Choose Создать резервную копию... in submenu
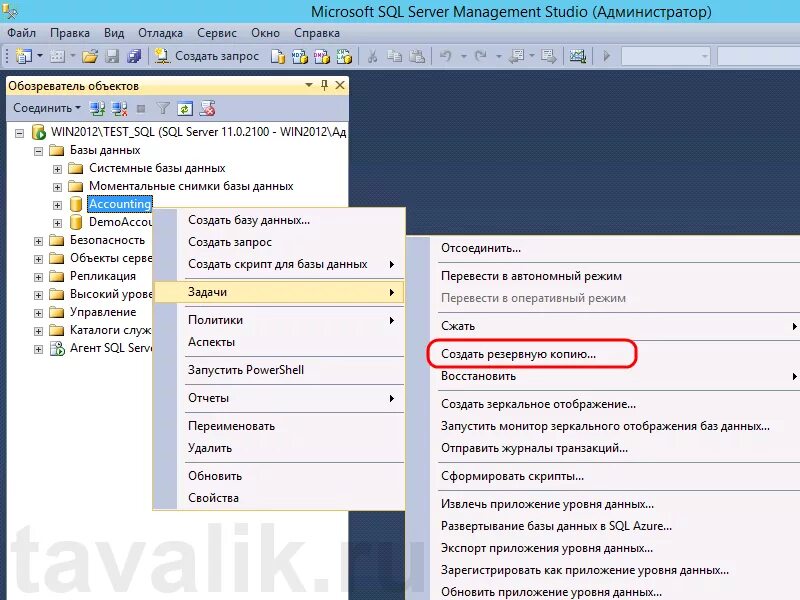800x600 pixels. [518, 354]
